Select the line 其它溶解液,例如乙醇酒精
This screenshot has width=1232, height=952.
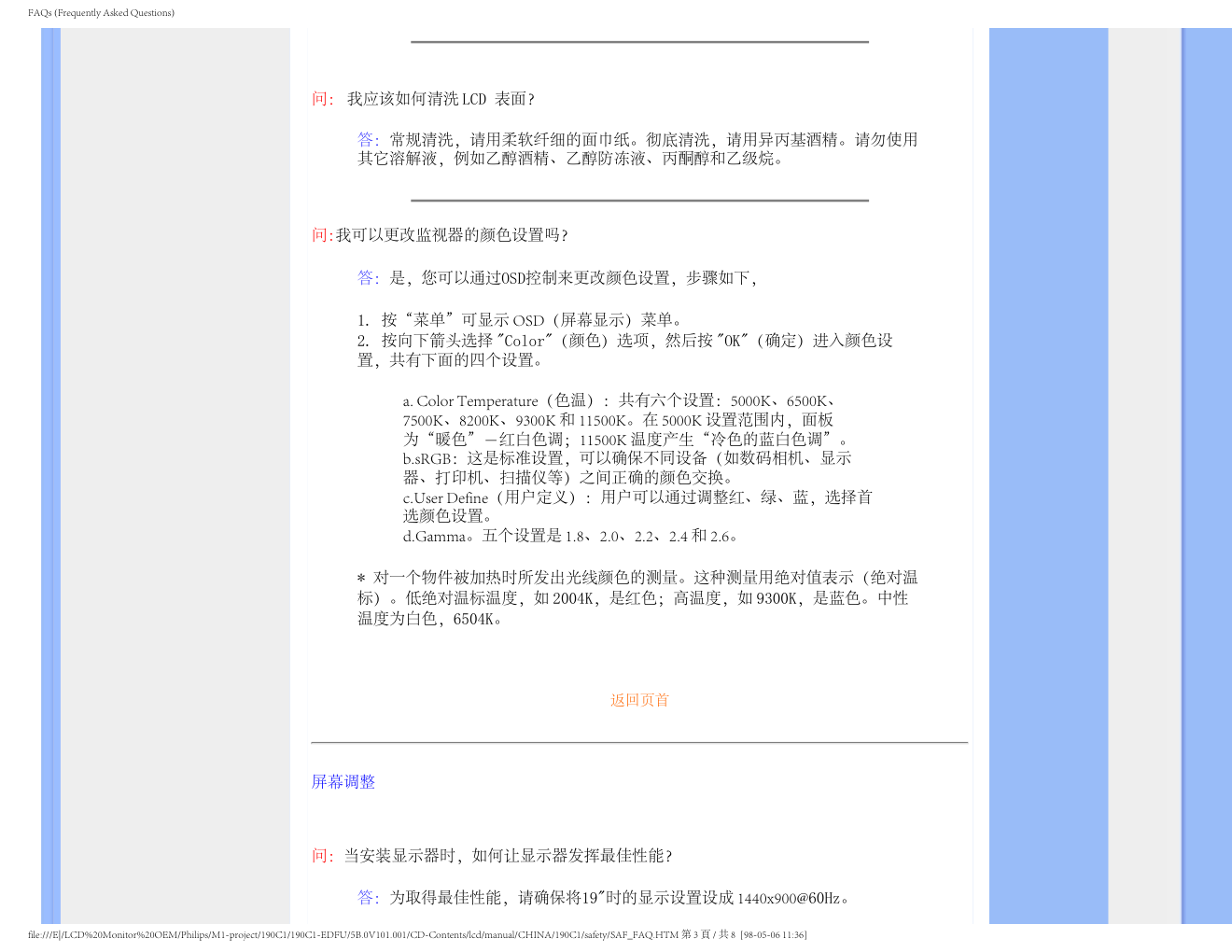[573, 159]
